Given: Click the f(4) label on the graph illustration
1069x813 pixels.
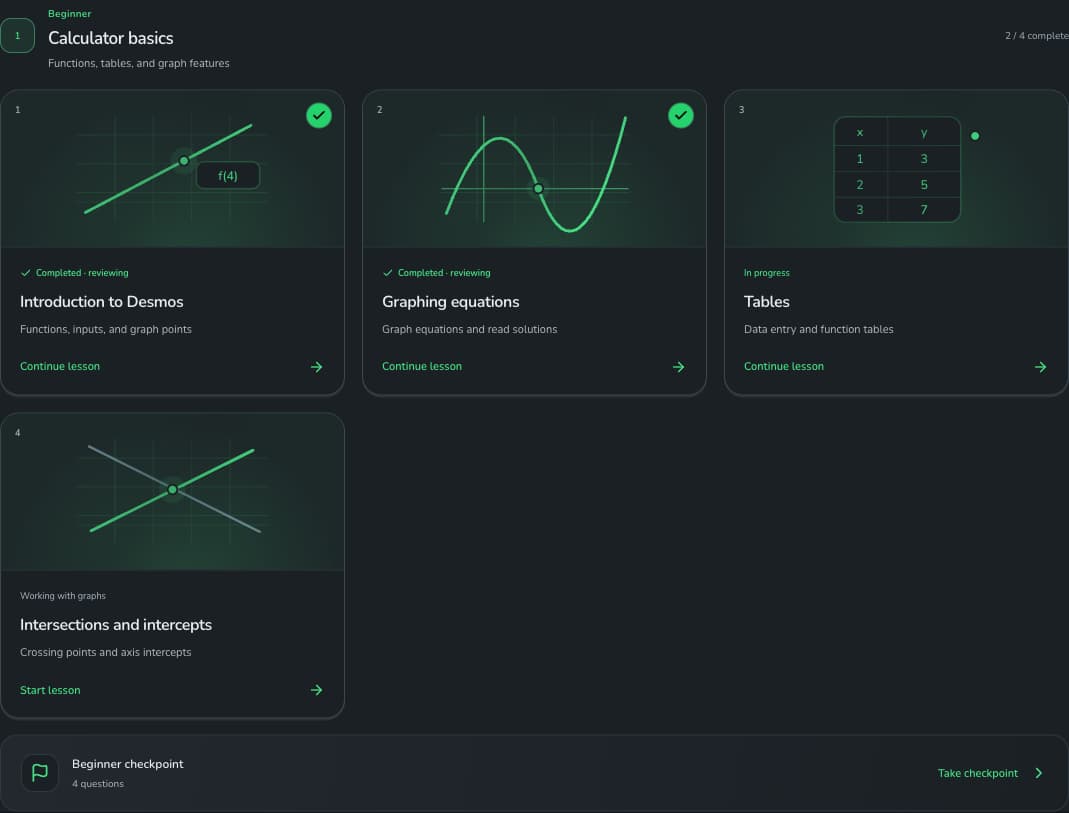Looking at the screenshot, I should 228,176.
